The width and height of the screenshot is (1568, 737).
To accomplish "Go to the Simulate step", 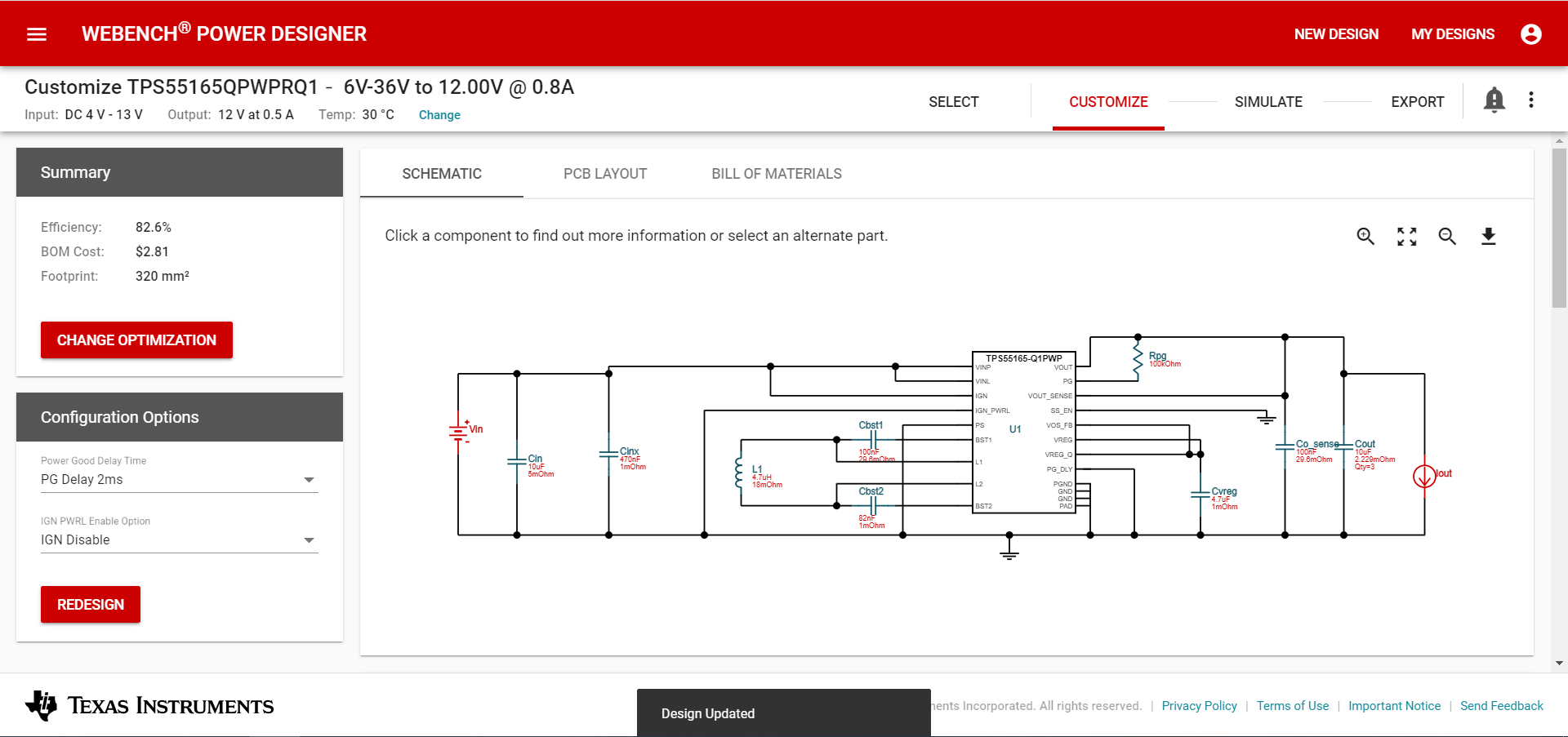I will coord(1268,102).
